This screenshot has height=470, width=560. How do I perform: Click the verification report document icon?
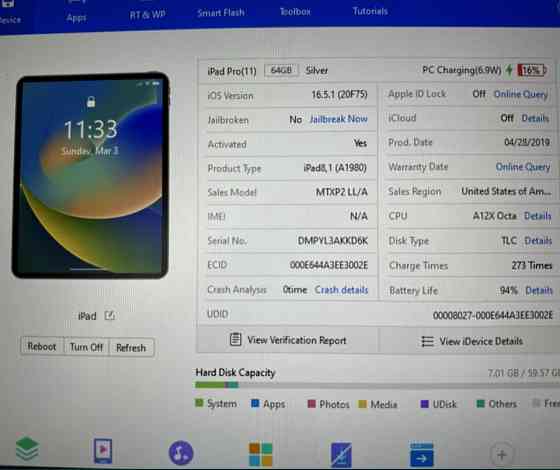point(235,339)
